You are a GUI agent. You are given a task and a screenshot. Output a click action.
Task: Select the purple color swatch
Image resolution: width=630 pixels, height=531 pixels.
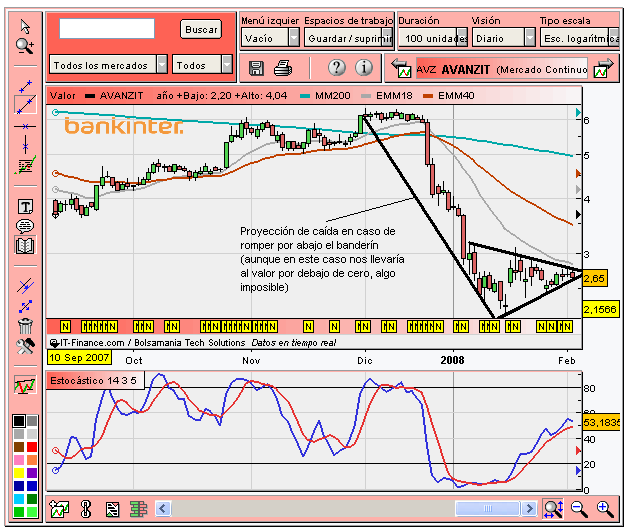[x=32, y=473]
